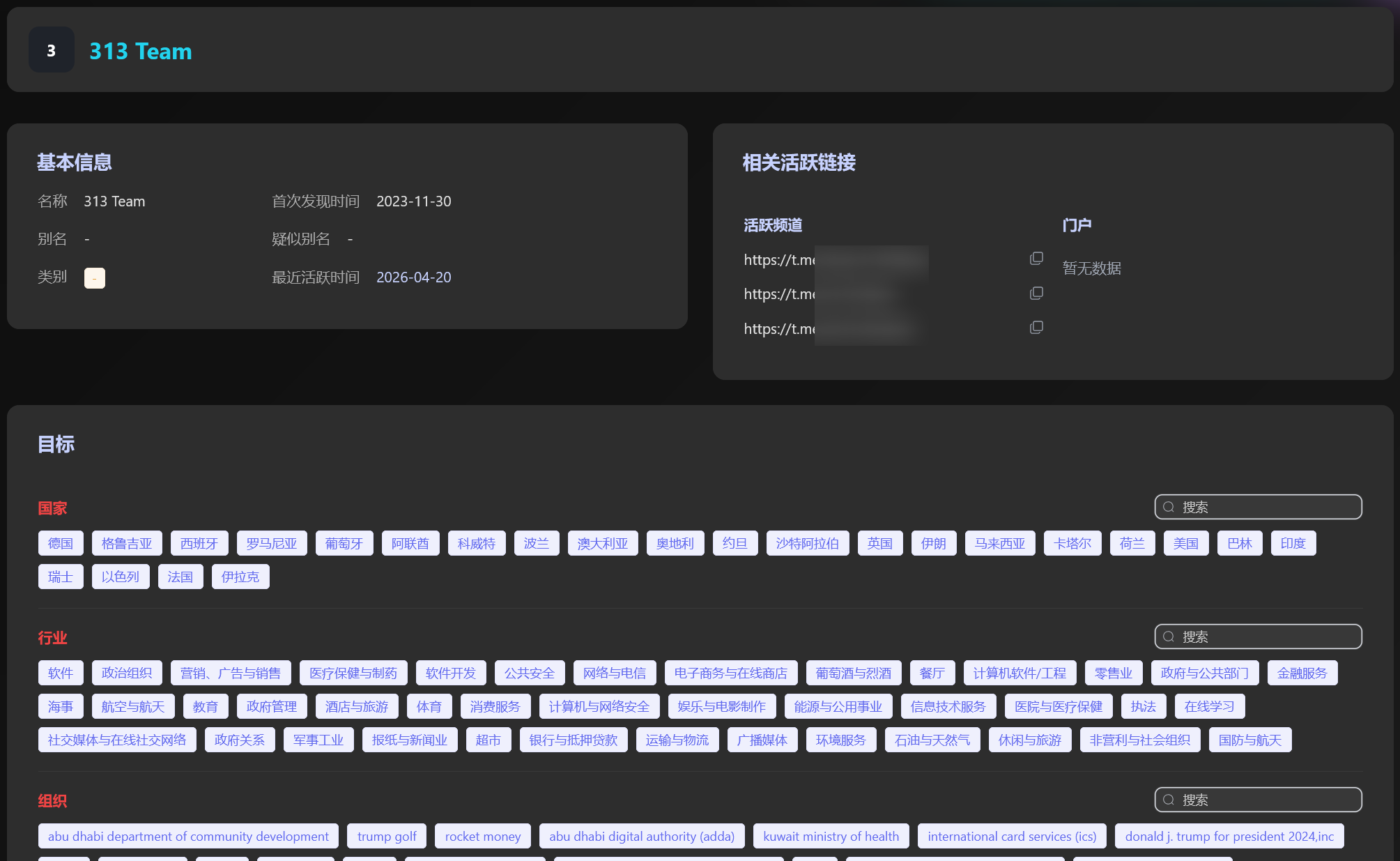Select the 以色列 country tag
1400x861 pixels.
pyautogui.click(x=120, y=577)
